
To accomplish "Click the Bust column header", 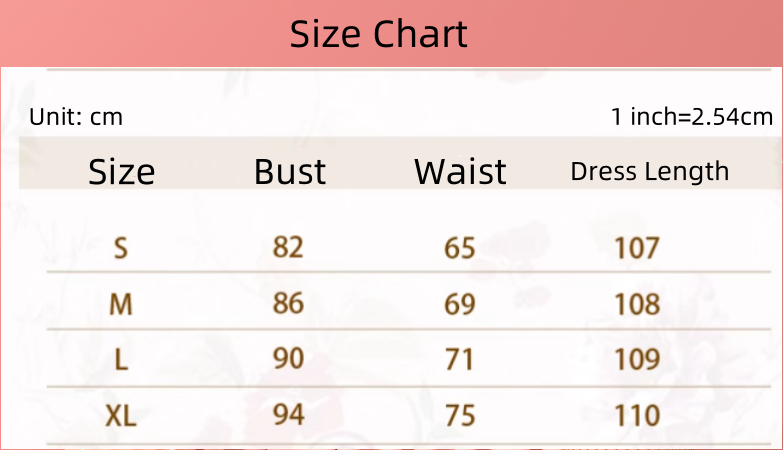I will point(290,172).
